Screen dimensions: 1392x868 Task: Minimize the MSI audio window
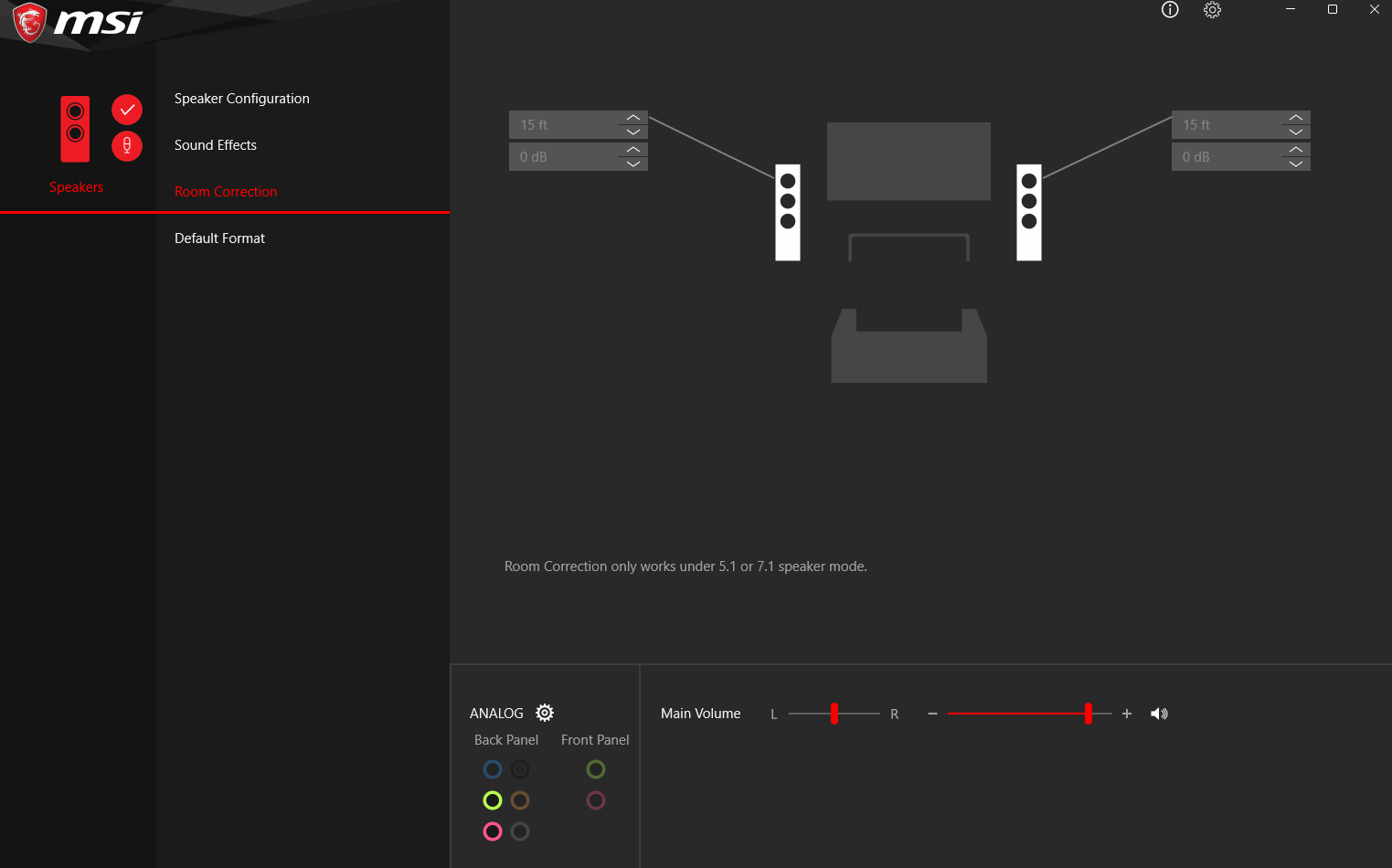1291,9
